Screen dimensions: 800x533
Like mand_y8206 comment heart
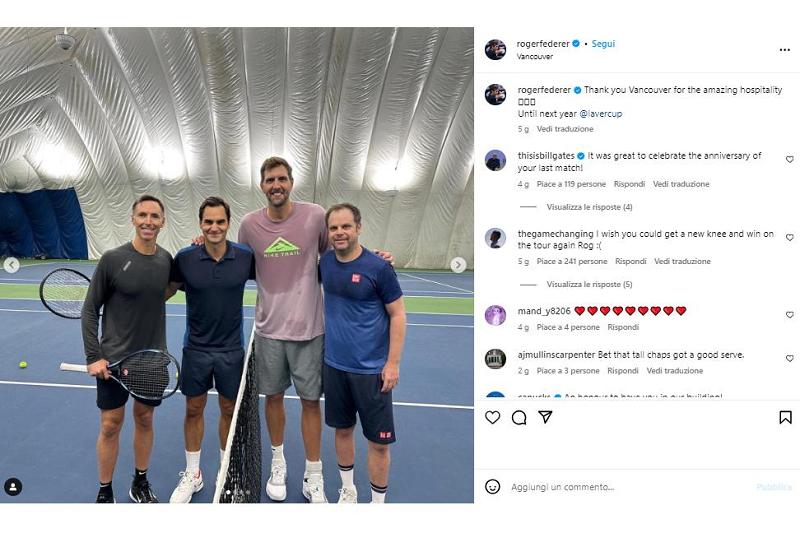[x=789, y=315]
